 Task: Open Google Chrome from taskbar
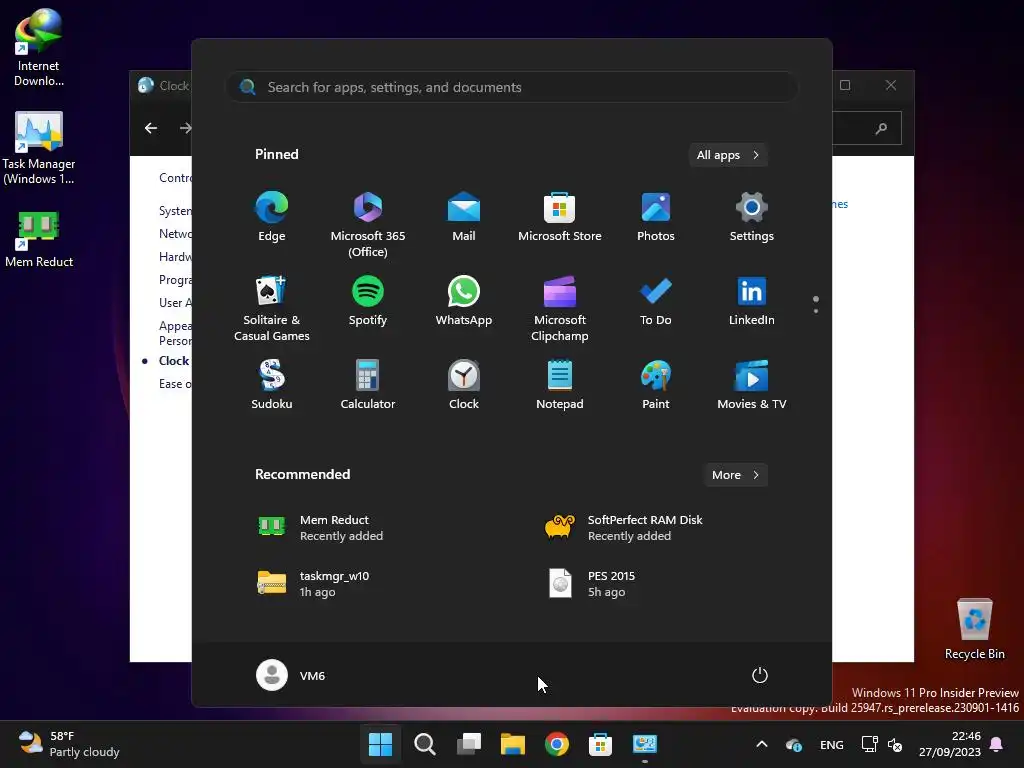click(556, 744)
